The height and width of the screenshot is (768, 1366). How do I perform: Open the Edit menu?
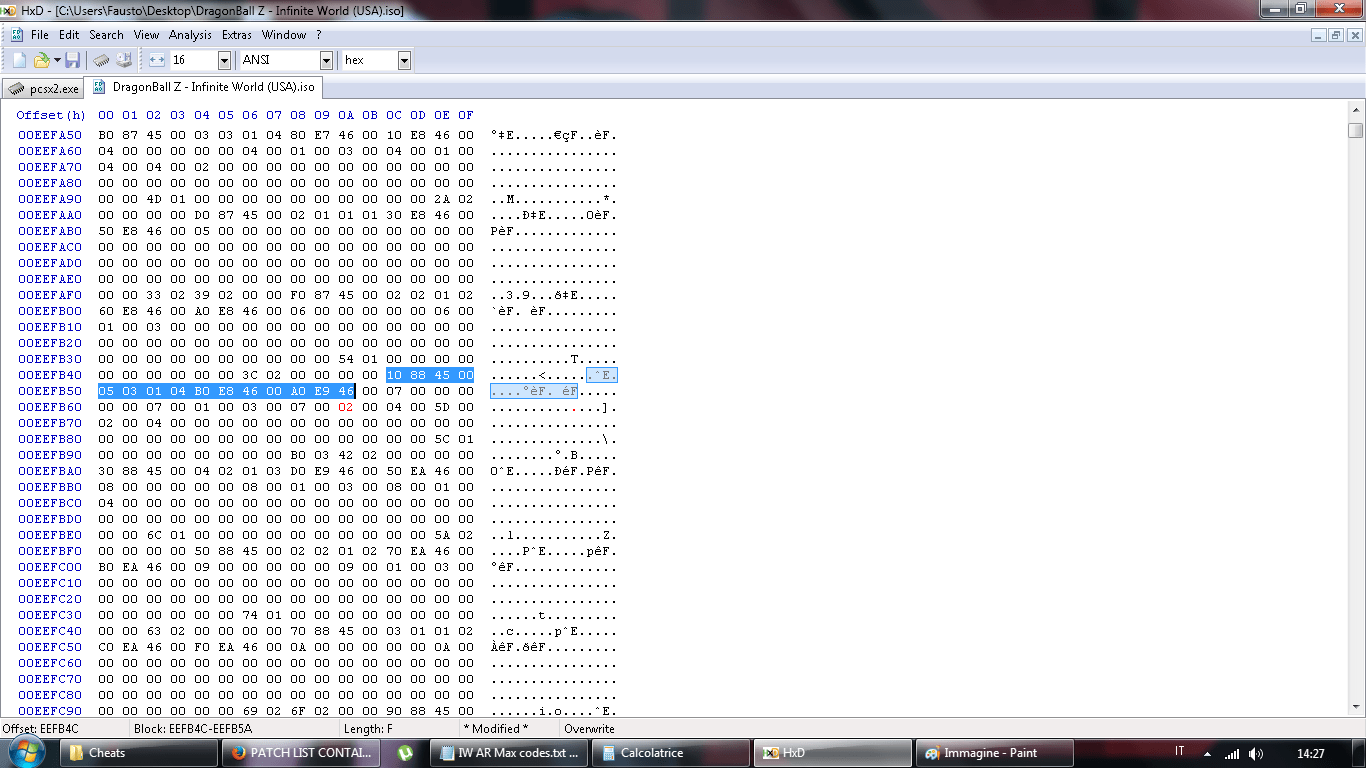point(69,34)
